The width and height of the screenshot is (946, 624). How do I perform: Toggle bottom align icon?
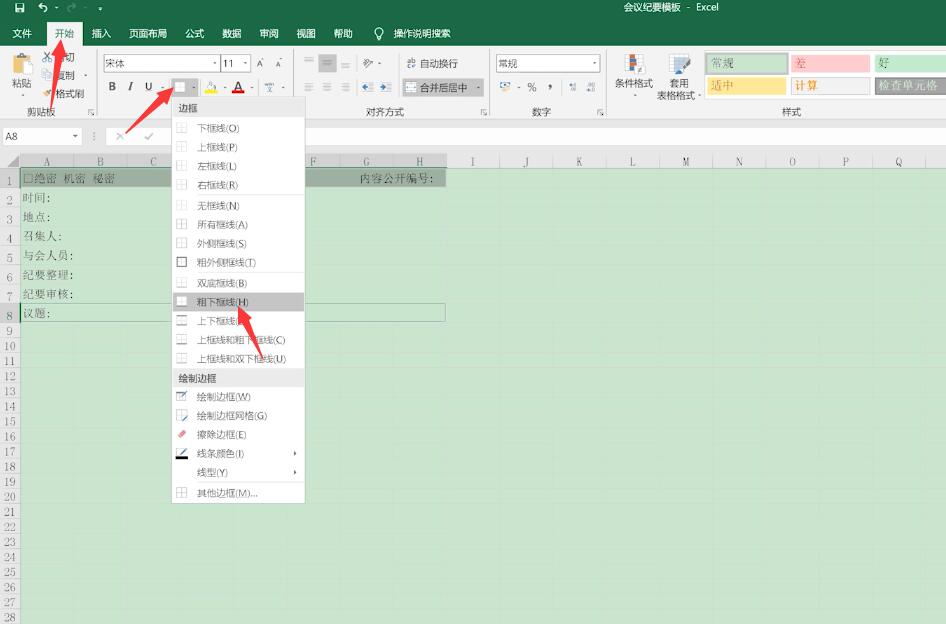tap(346, 63)
